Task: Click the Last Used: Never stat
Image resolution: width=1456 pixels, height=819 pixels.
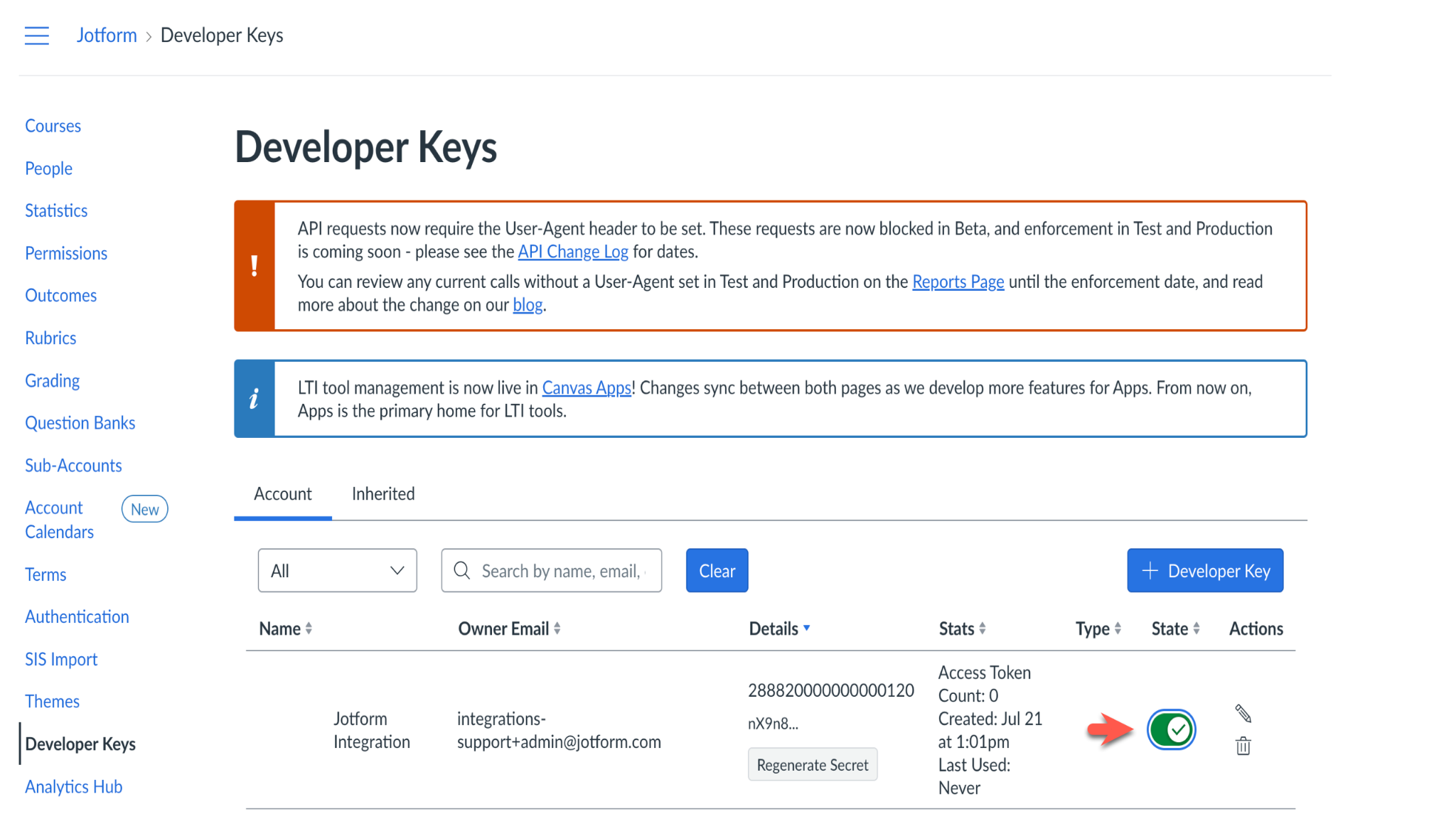Action: pyautogui.click(x=974, y=776)
